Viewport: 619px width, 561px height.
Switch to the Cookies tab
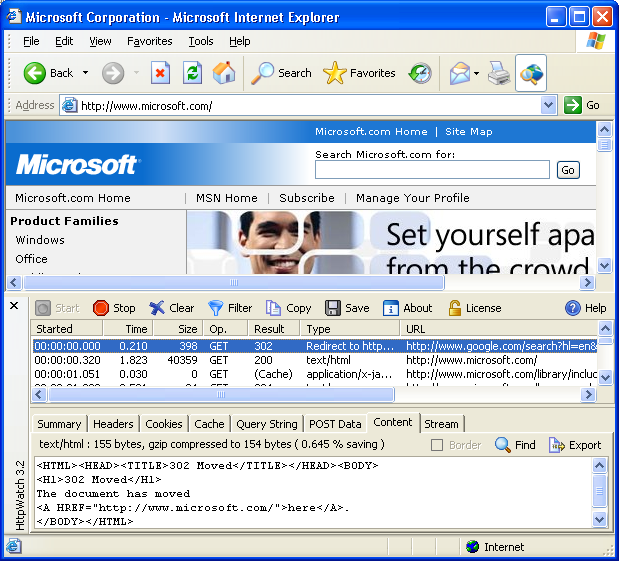[x=164, y=424]
